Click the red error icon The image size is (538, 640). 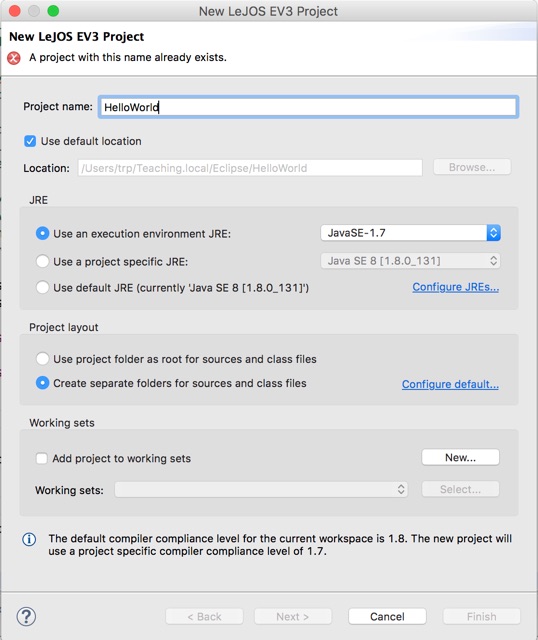pyautogui.click(x=14, y=58)
